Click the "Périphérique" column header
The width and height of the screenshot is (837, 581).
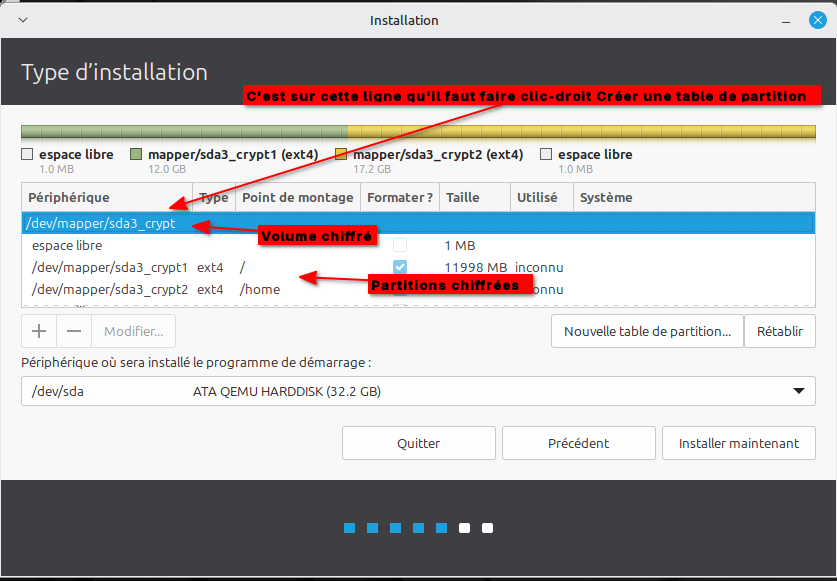point(70,197)
